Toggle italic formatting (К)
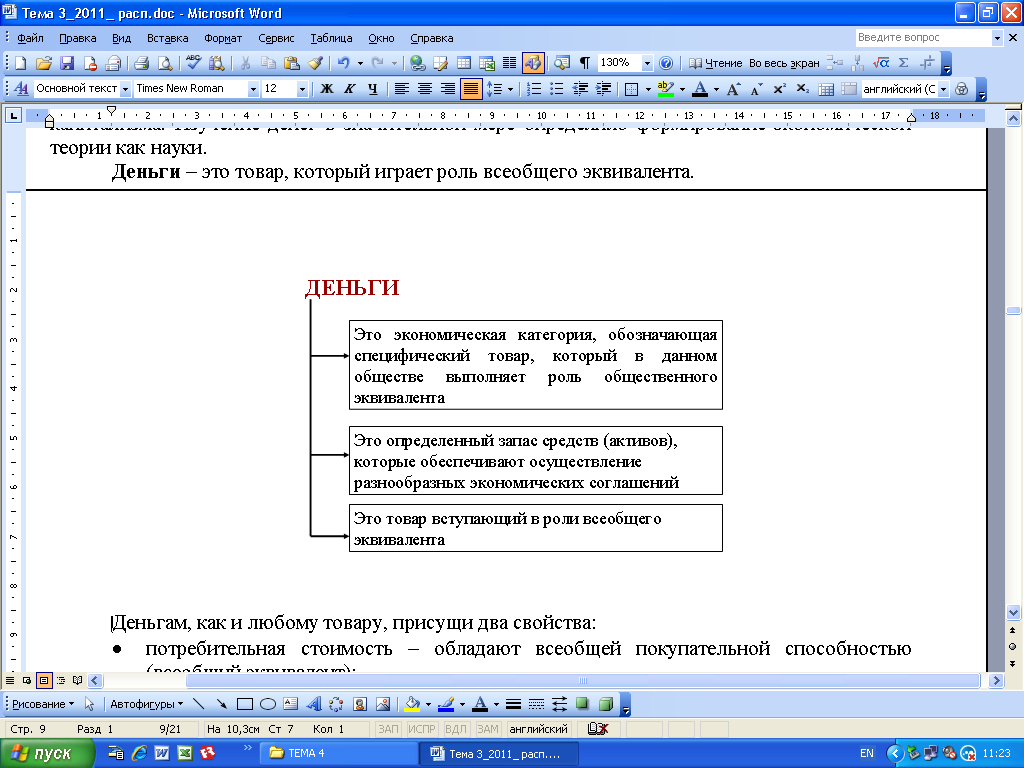Viewport: 1024px width, 768px height. pos(349,89)
